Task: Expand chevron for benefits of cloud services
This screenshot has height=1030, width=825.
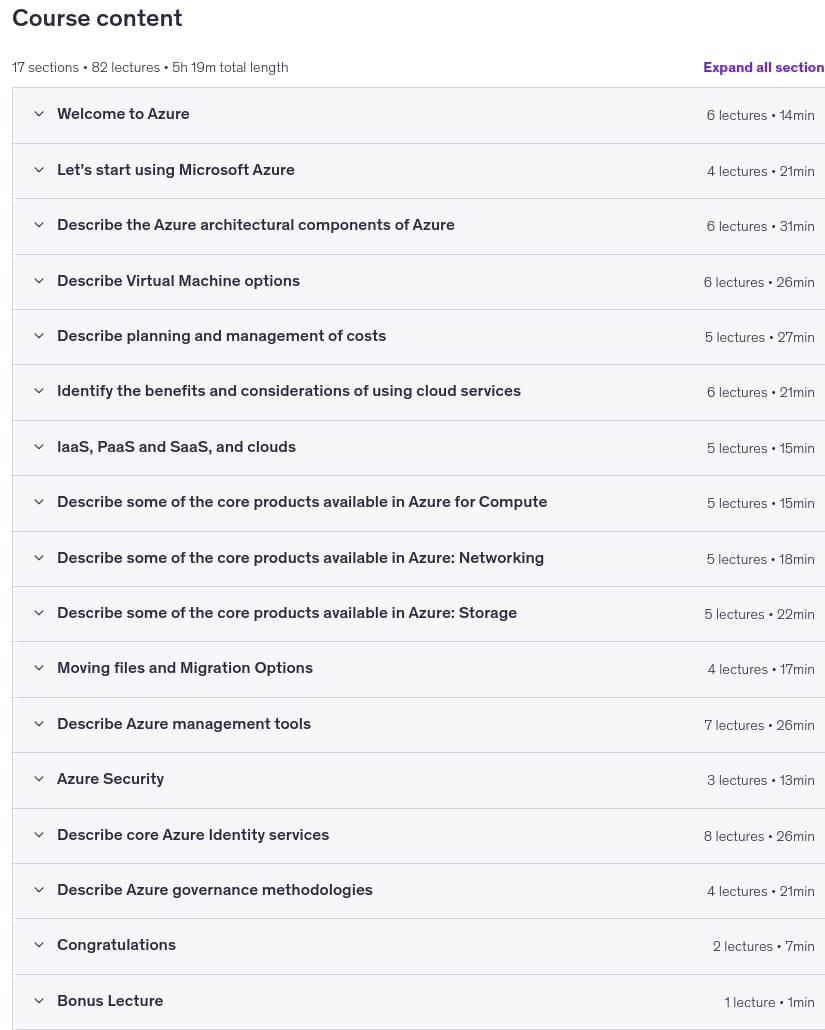Action: pyautogui.click(x=39, y=391)
